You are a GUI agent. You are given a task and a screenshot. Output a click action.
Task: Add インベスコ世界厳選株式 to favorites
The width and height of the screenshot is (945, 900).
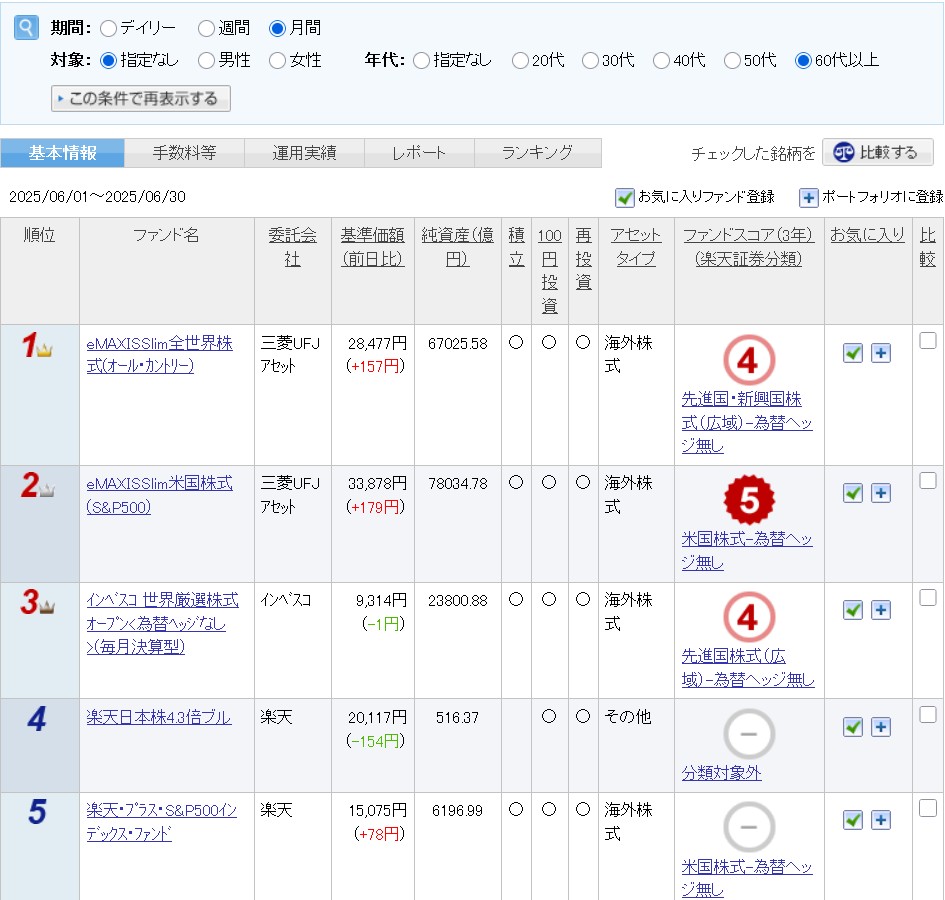[x=853, y=610]
